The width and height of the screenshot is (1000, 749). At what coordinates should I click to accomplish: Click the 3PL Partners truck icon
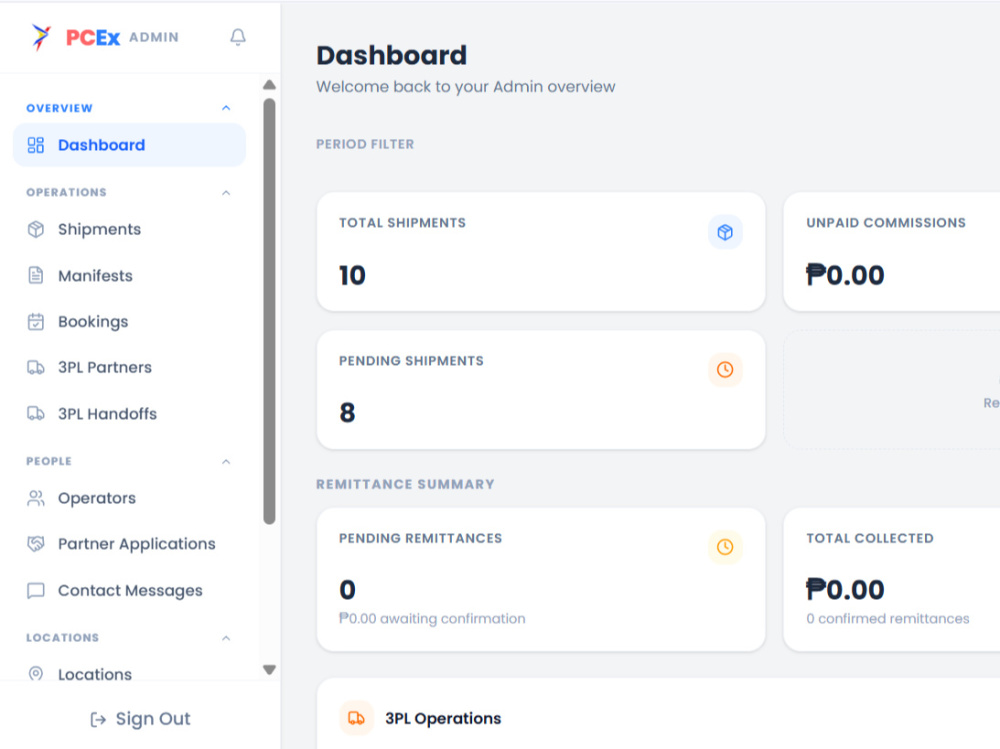coord(36,367)
